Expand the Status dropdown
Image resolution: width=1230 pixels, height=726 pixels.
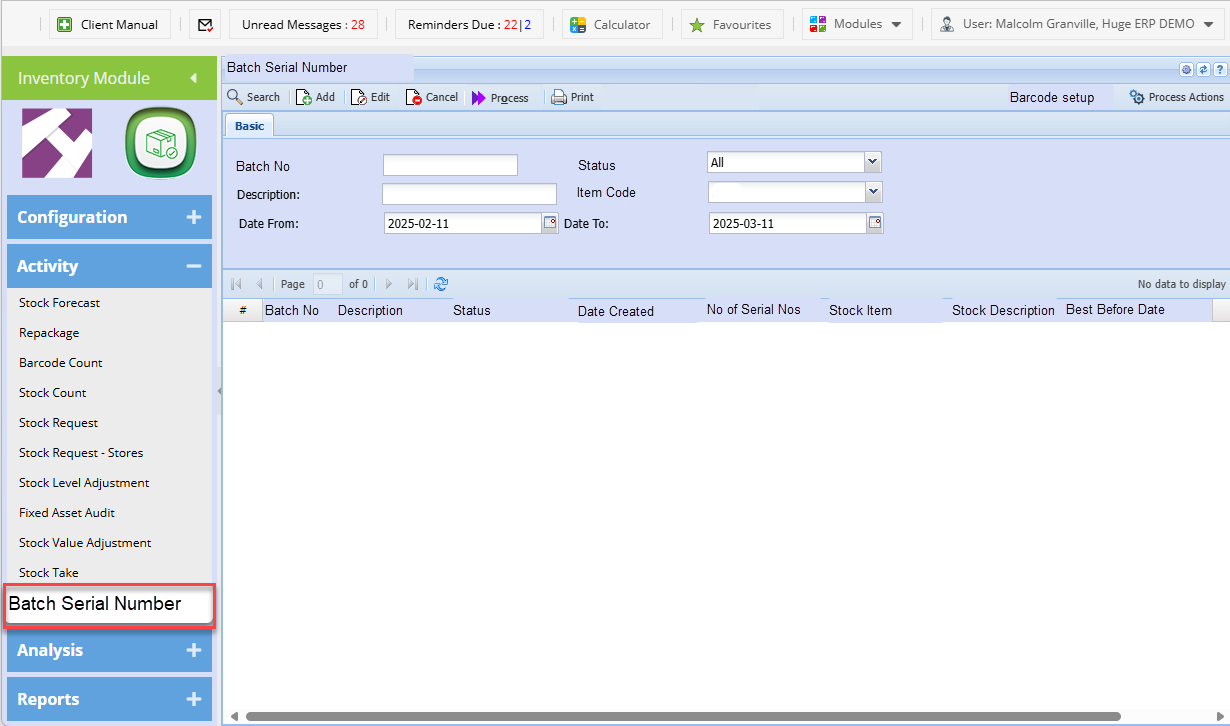point(873,162)
